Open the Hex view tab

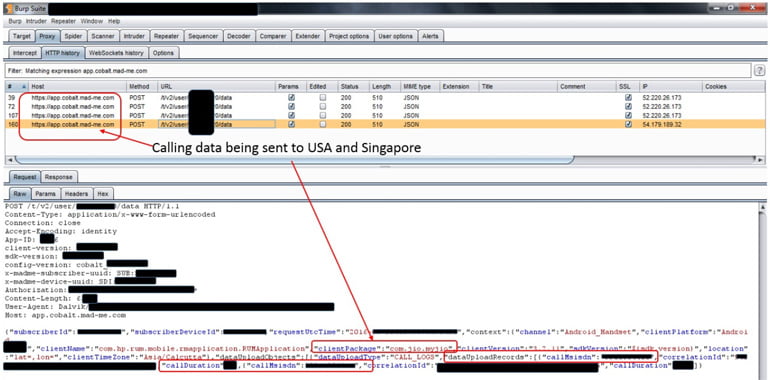[x=103, y=194]
